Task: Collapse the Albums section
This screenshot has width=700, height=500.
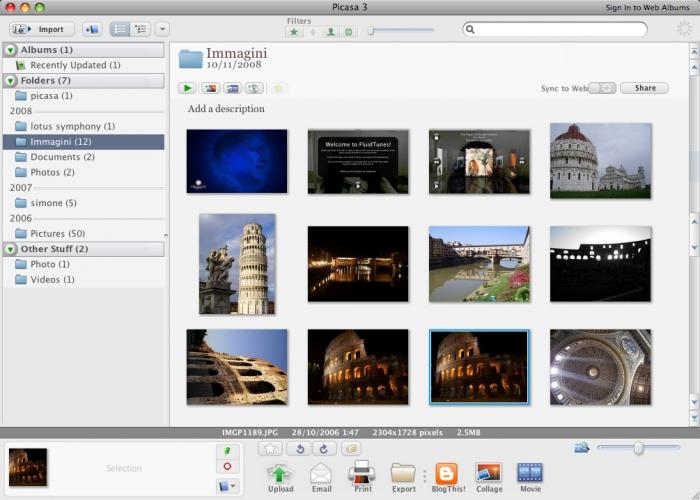Action: click(11, 50)
